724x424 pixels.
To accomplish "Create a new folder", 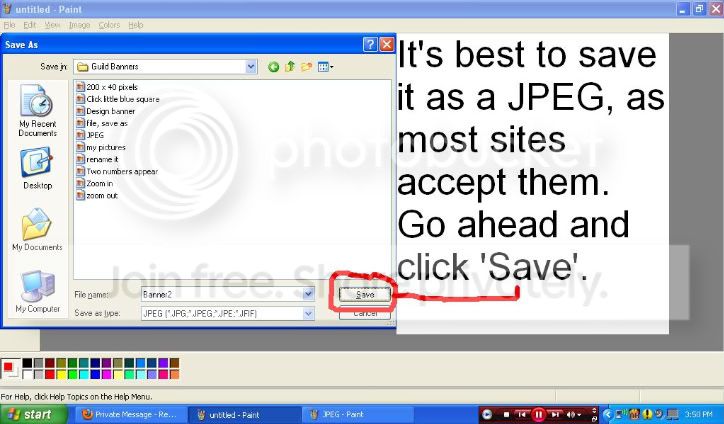I will click(306, 67).
